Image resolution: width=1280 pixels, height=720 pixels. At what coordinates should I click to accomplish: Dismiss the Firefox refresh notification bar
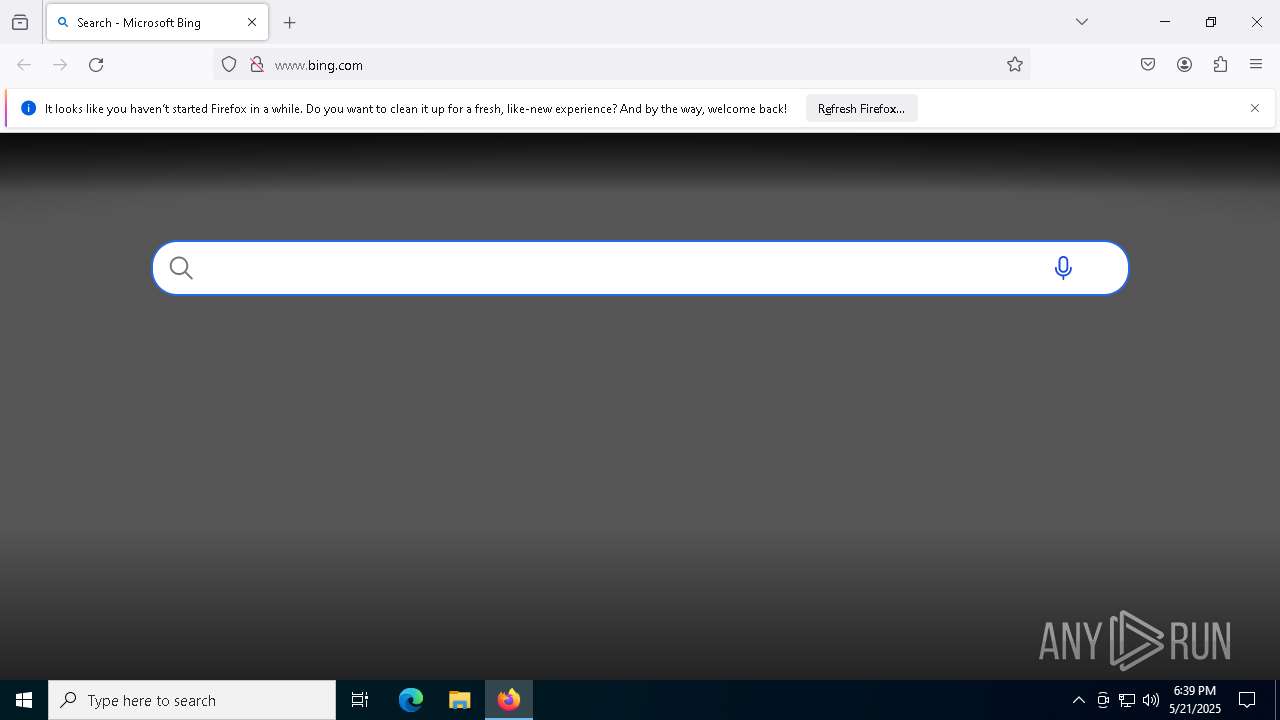(x=1255, y=108)
